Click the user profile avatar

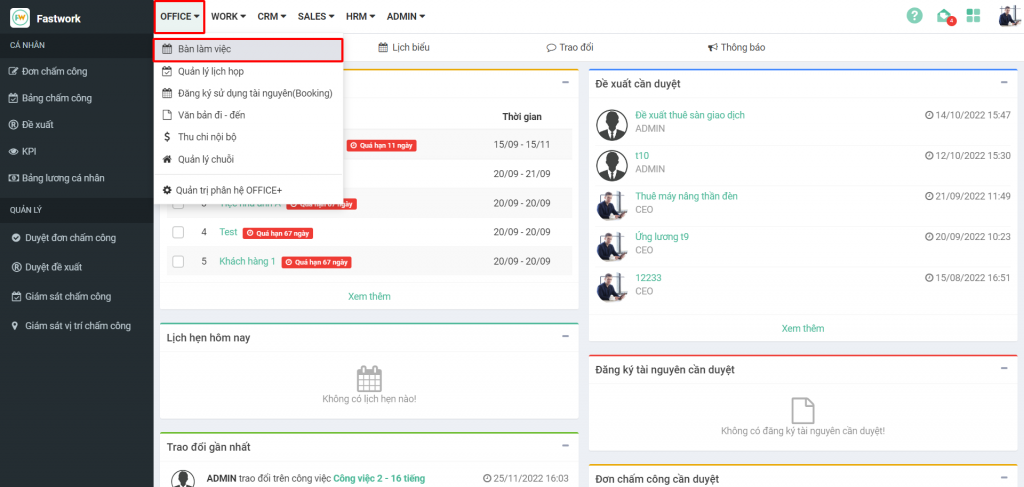1008,16
